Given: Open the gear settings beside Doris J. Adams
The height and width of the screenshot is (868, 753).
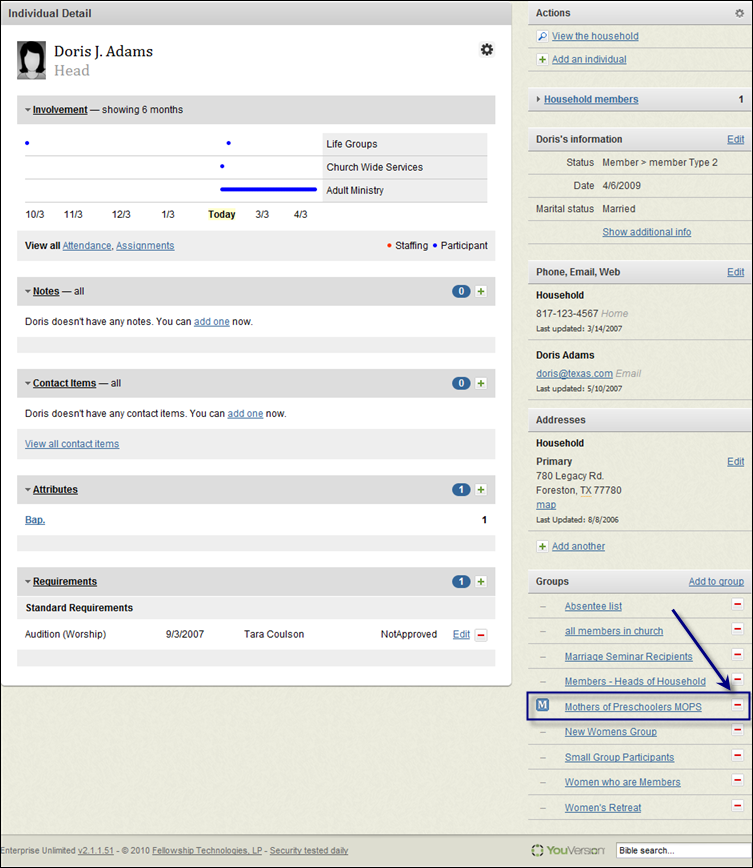Looking at the screenshot, I should click(x=486, y=50).
